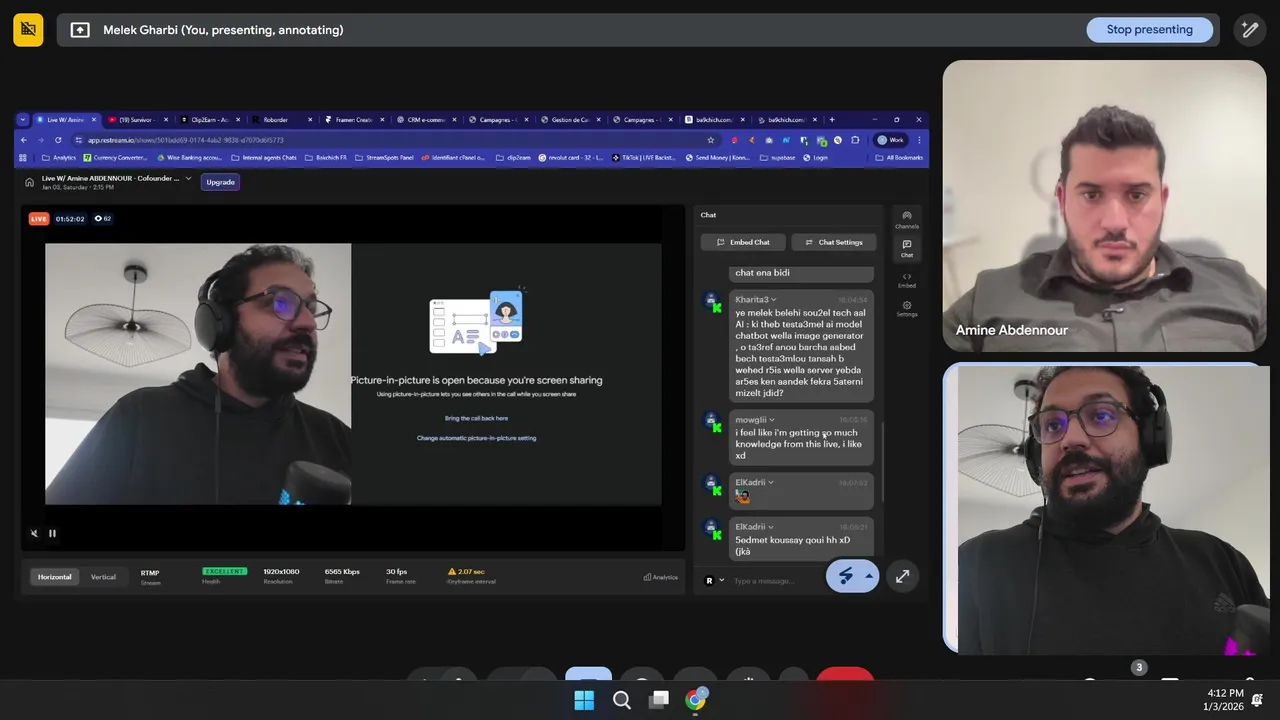Click Amine Abdennour's video tile

pos(1104,206)
